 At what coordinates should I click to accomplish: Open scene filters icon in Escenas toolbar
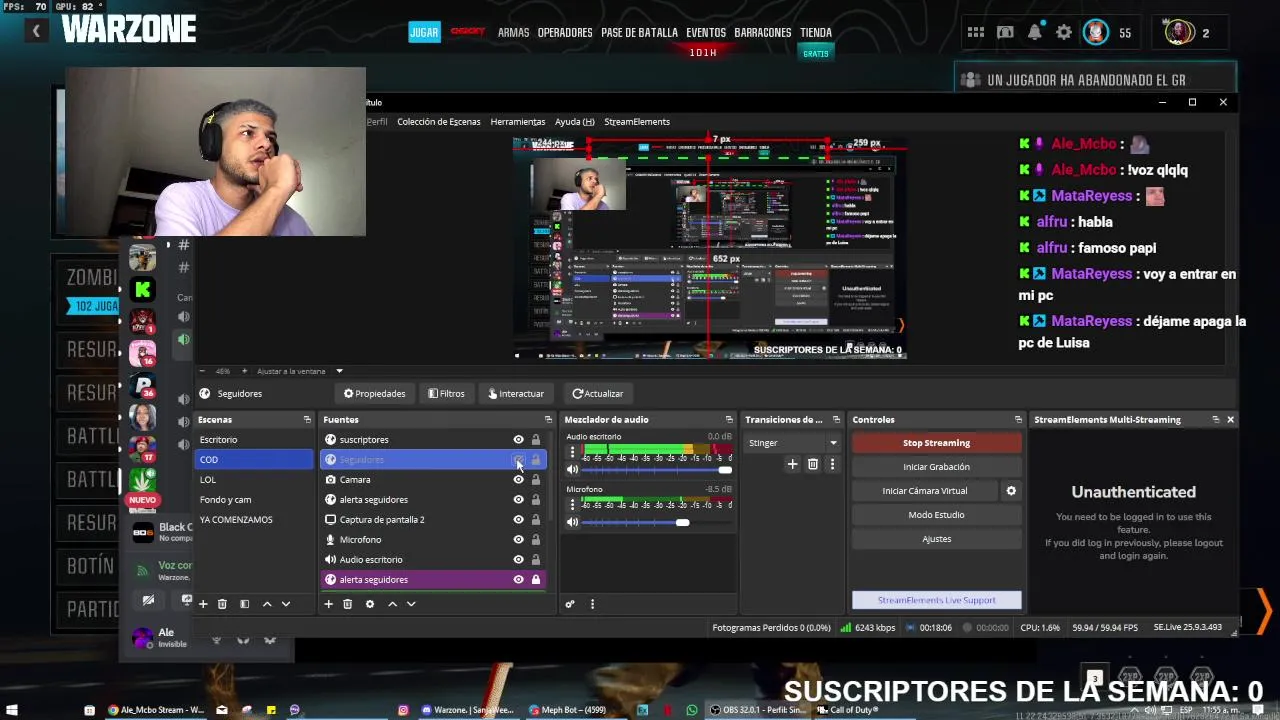click(244, 604)
